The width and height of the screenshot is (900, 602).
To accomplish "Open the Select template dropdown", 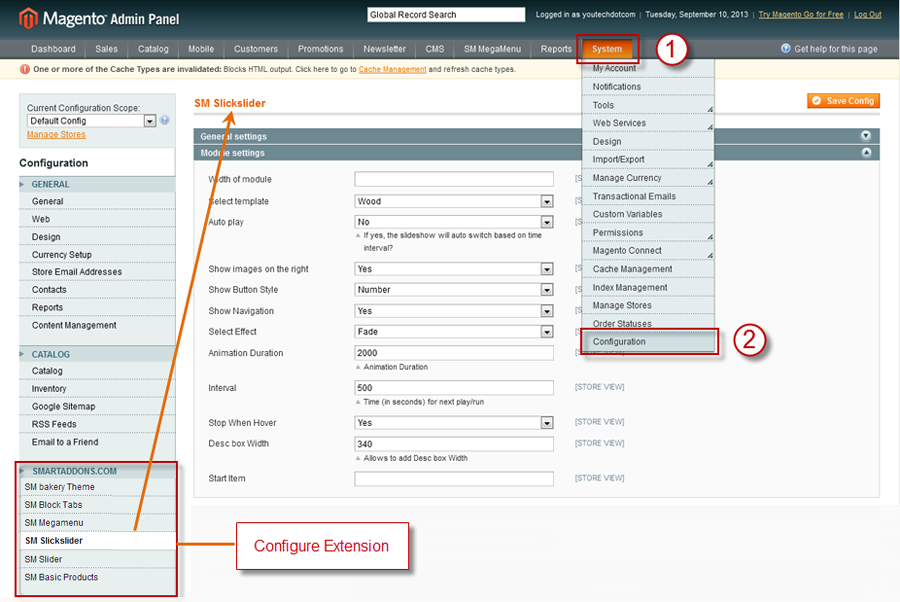I will pos(454,201).
